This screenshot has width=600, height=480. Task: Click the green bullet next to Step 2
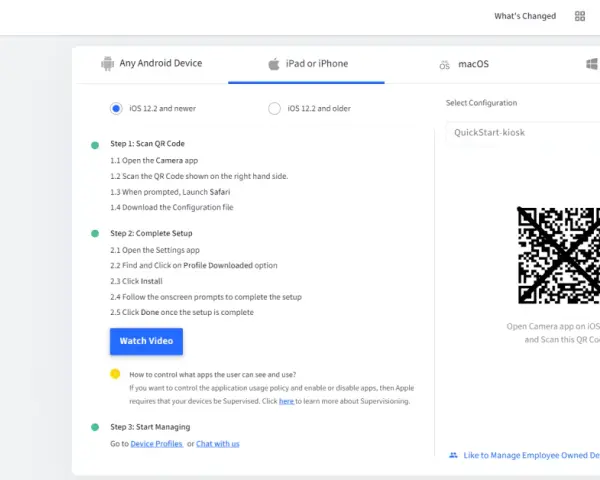pos(95,233)
